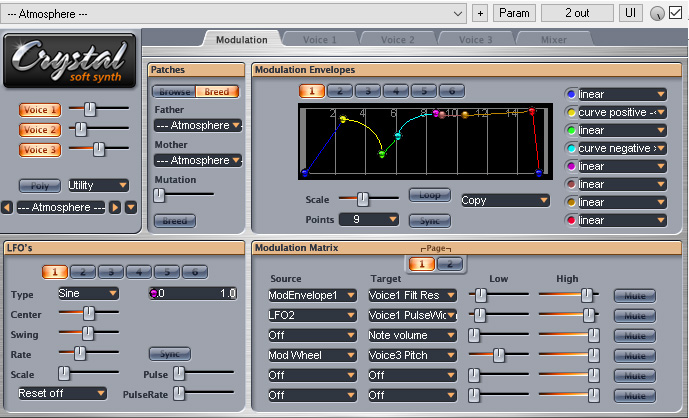Viewport: 689px width, 418px height.
Task: Switch to the Voice 3 tab
Action: click(x=475, y=40)
